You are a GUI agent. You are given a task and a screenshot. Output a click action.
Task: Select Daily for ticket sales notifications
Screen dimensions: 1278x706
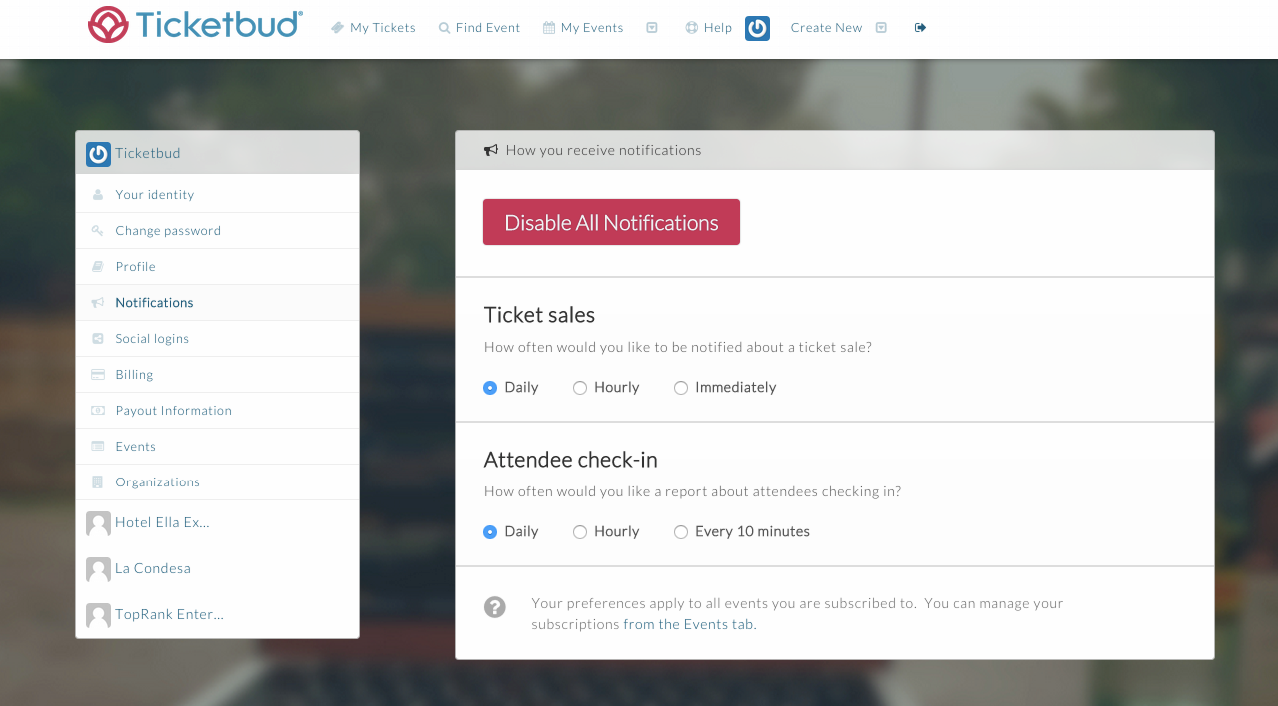(490, 388)
